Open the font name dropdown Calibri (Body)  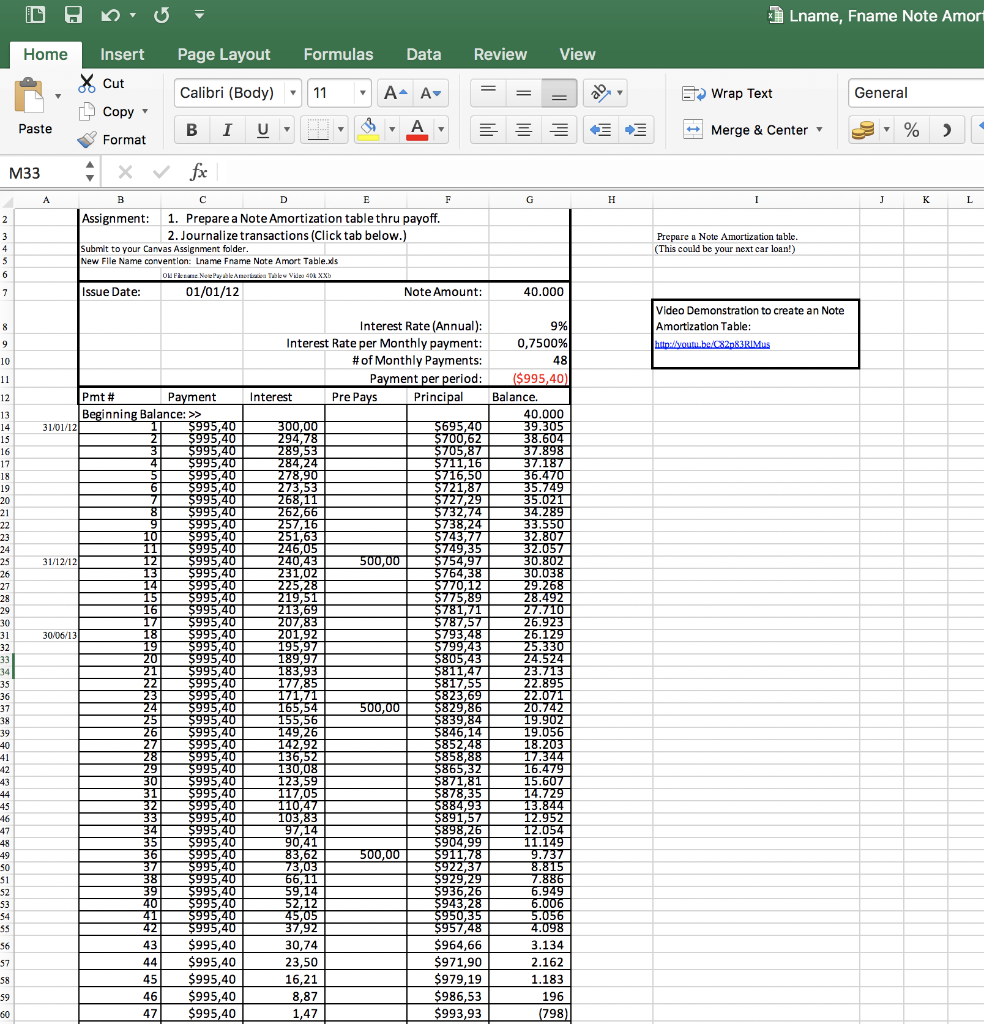point(293,93)
